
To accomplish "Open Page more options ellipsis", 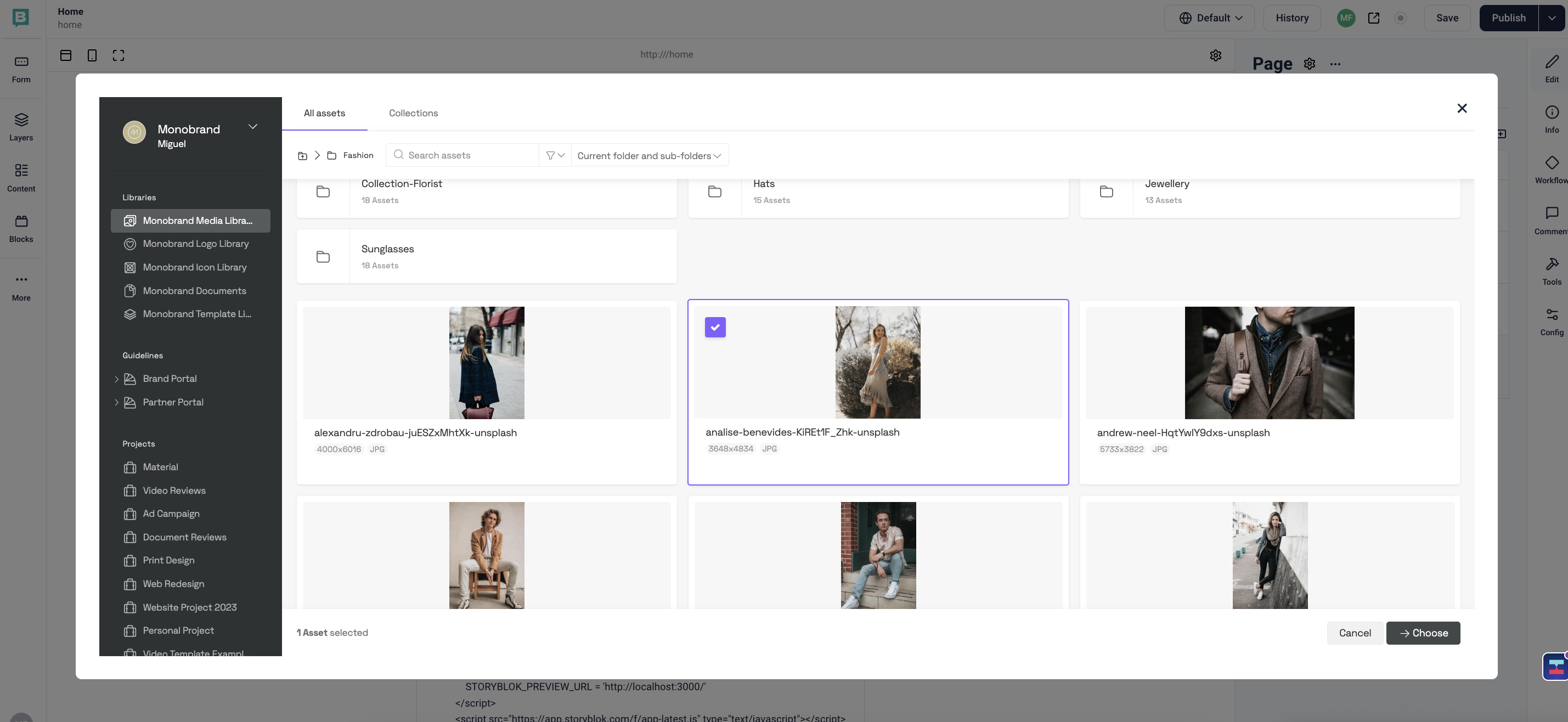I will point(1335,64).
